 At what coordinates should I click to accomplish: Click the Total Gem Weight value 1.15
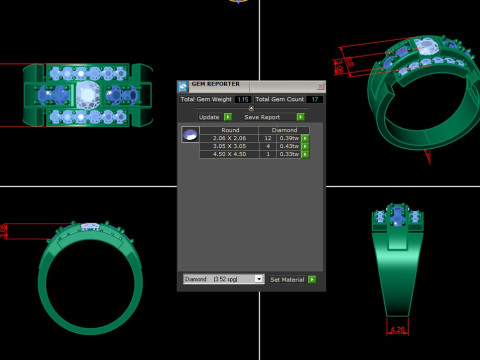pos(243,99)
